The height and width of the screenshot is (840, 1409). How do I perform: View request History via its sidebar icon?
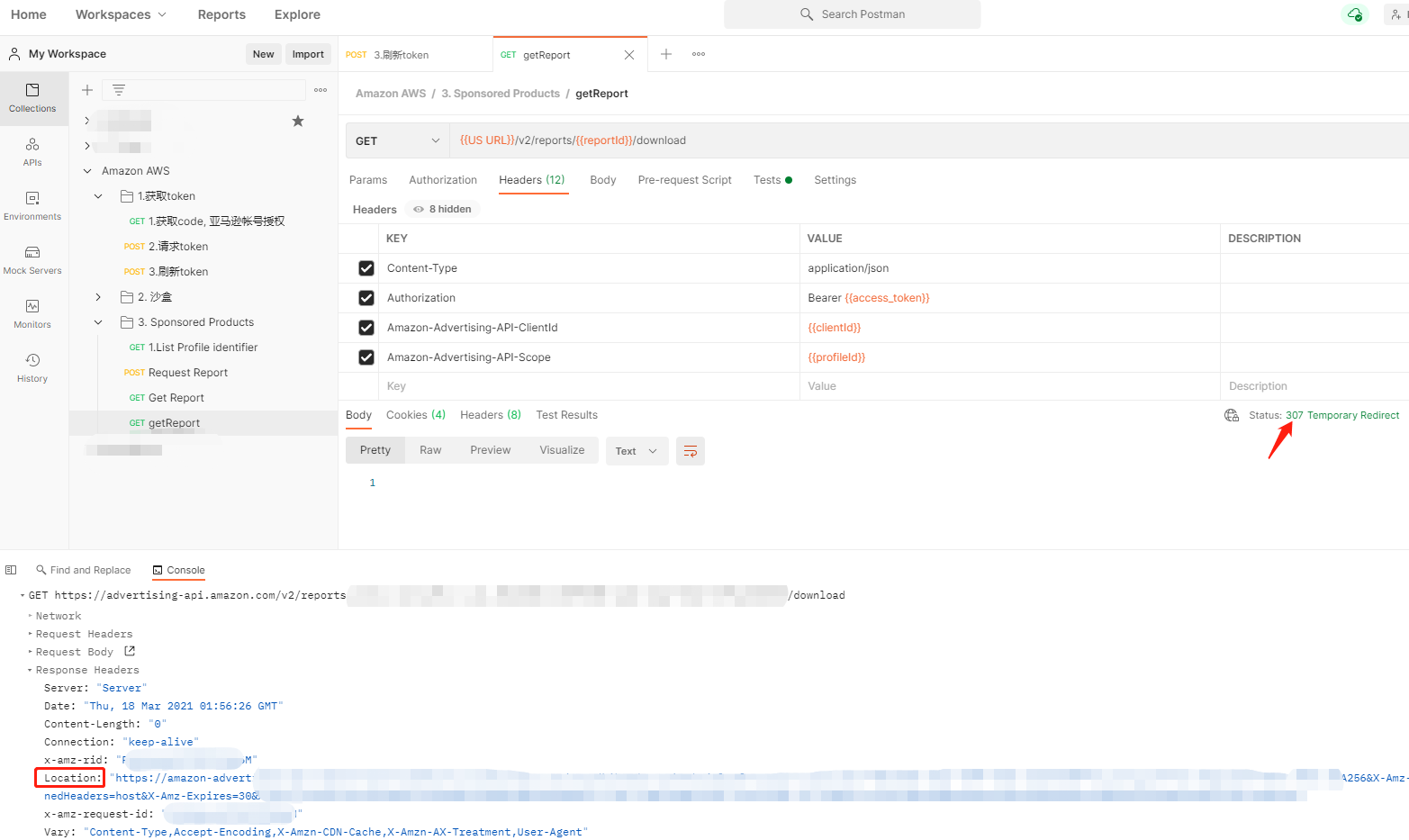(33, 369)
